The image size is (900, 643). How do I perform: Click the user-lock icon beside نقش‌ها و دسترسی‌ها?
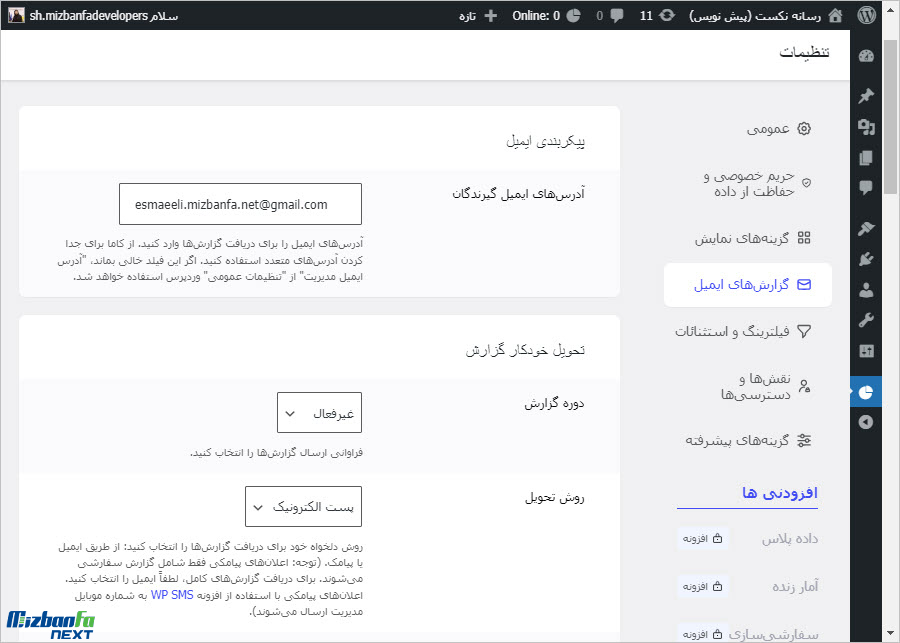point(805,386)
